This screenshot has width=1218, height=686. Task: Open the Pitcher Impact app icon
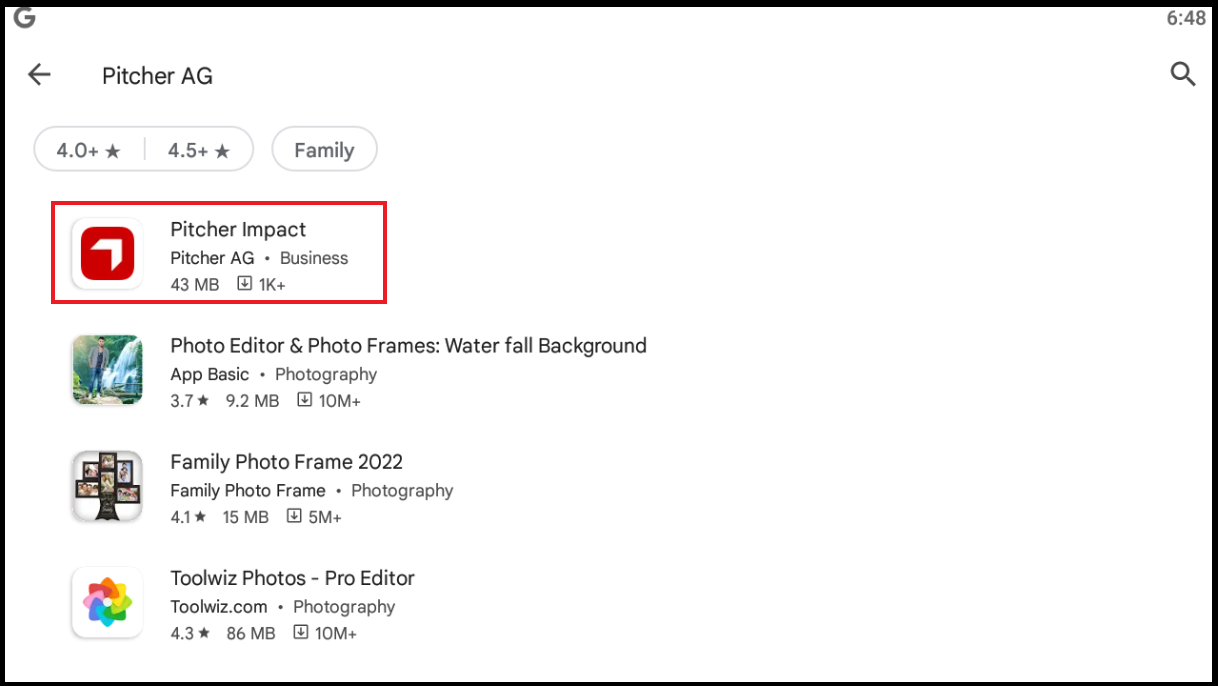107,253
